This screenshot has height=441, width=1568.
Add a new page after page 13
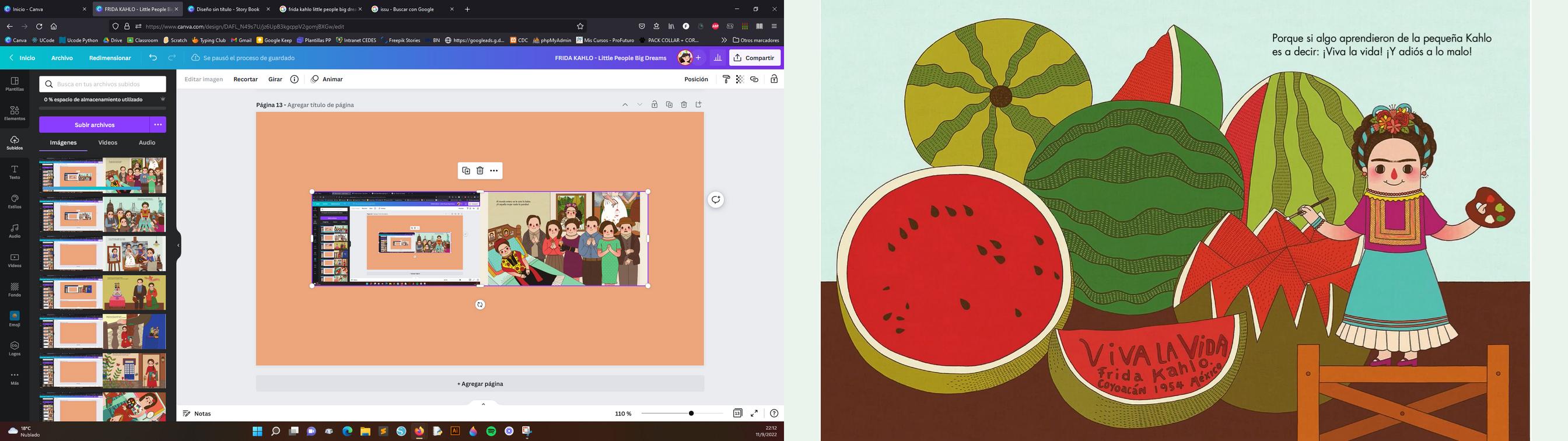[699, 105]
